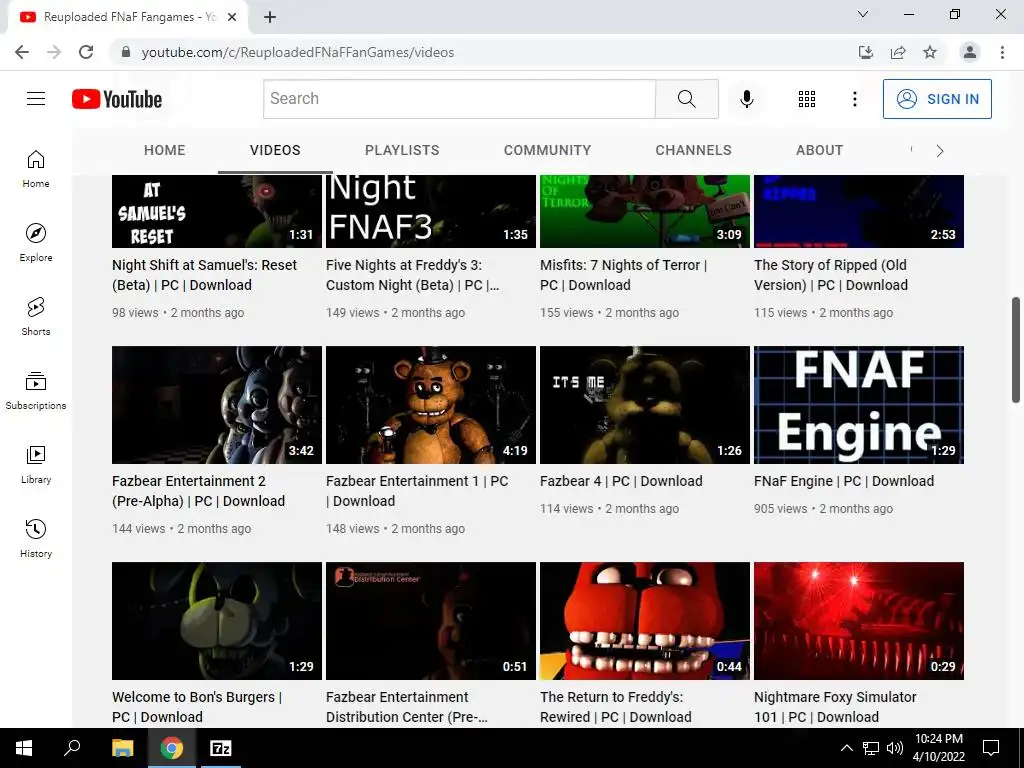
Task: Open 'Fazbear Entertainment 1' video title
Action: [x=417, y=491]
